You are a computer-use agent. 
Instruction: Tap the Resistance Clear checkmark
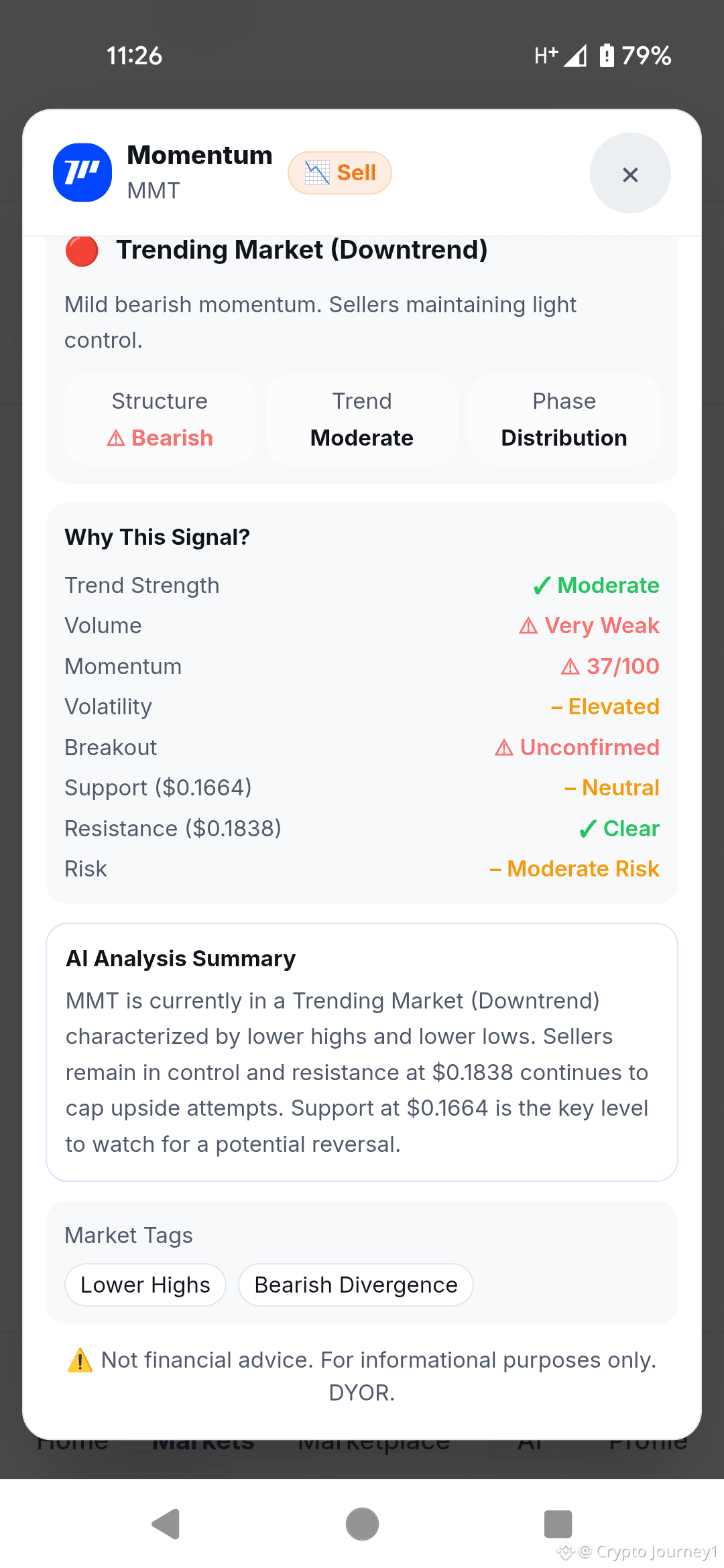click(x=619, y=829)
